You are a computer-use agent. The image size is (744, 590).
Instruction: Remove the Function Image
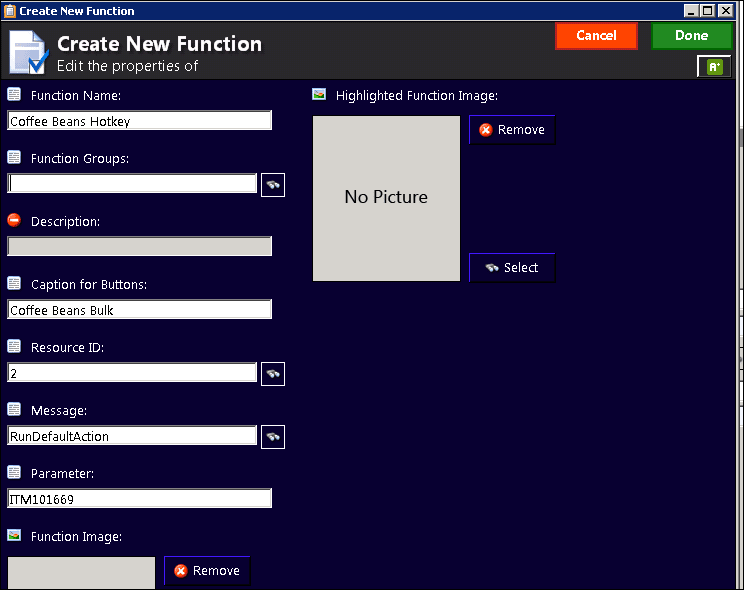coord(207,571)
